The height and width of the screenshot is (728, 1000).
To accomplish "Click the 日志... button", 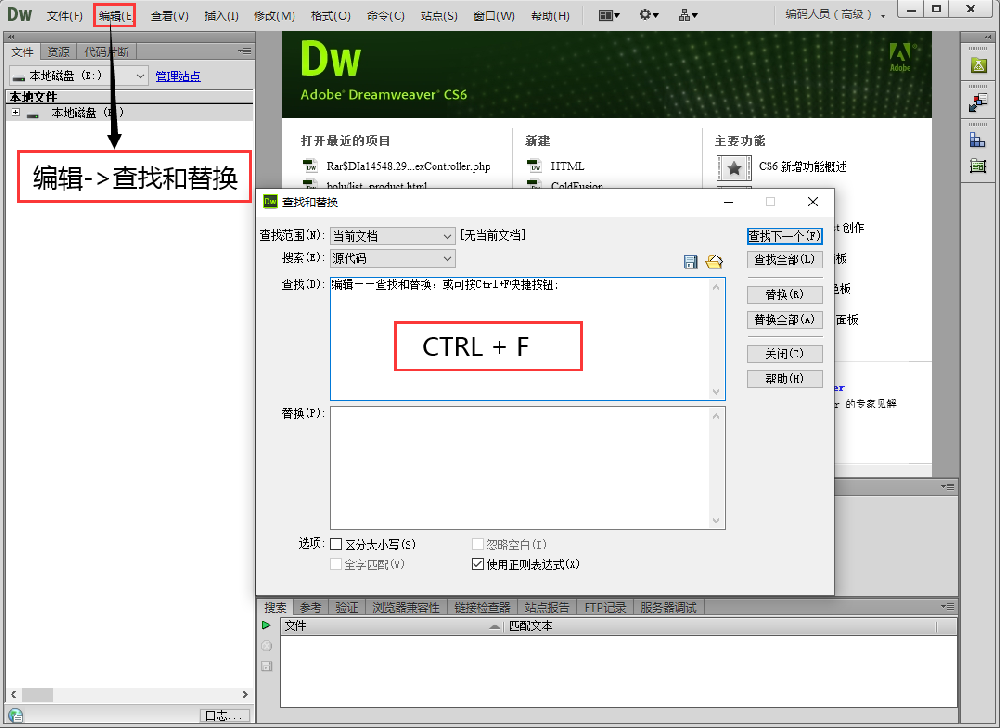I will point(224,716).
